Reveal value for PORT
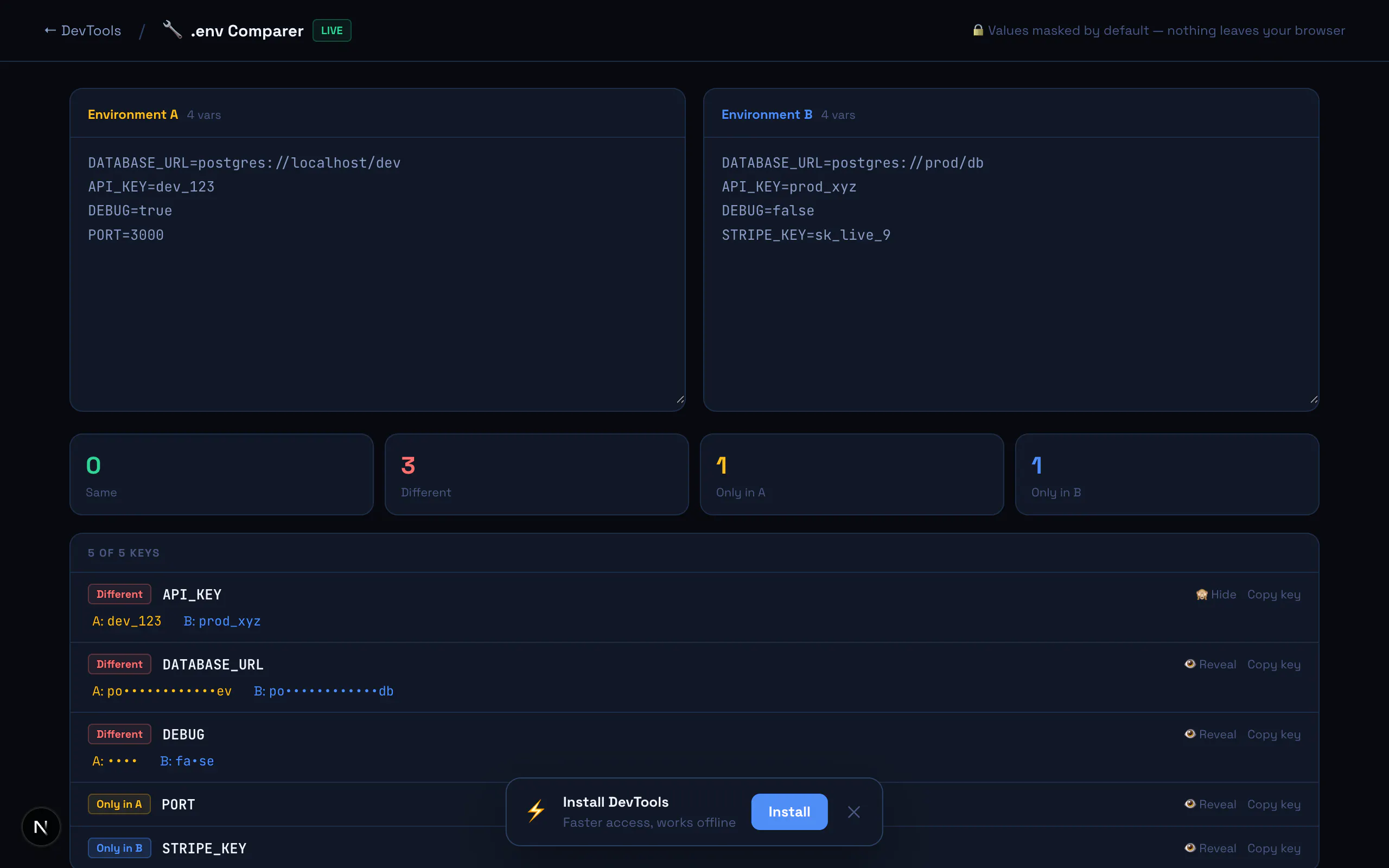Viewport: 1389px width, 868px height. pyautogui.click(x=1210, y=805)
